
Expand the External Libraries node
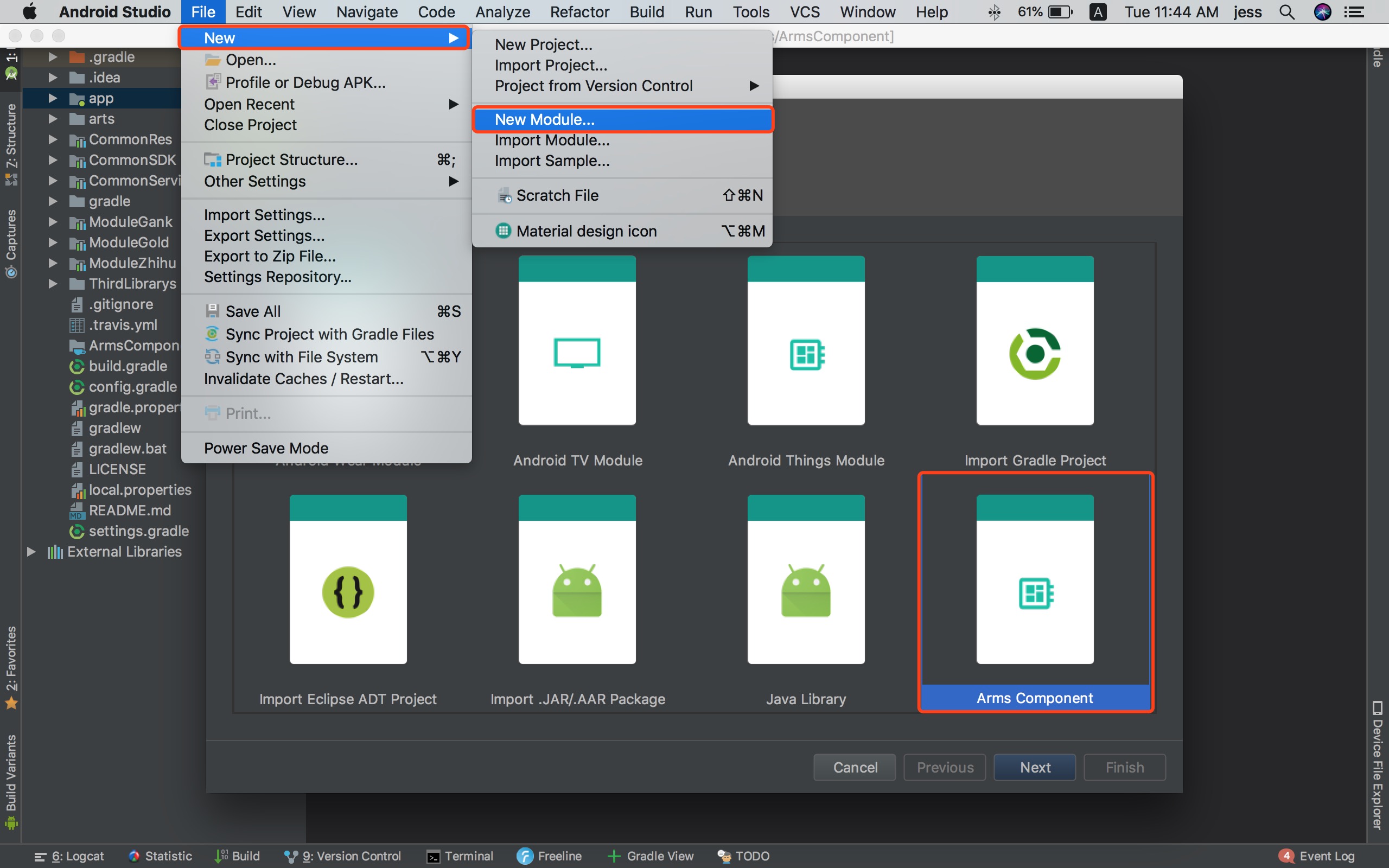point(31,552)
